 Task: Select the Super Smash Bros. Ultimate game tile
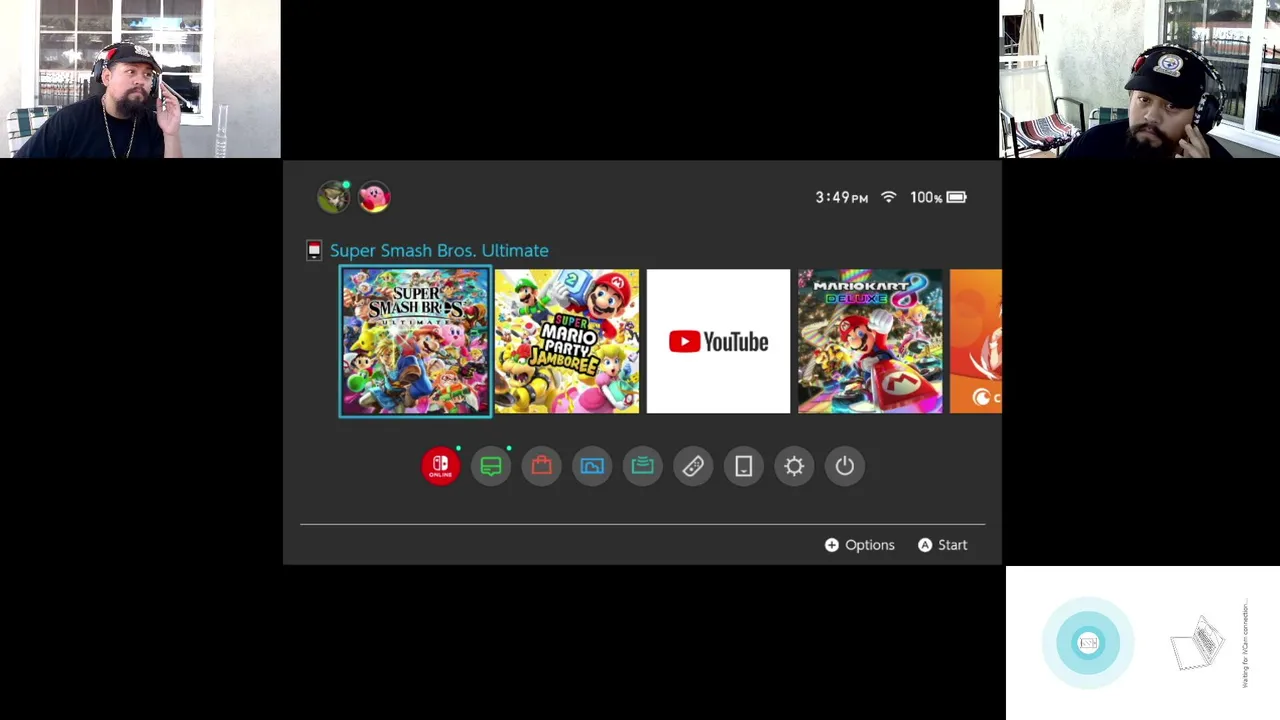[415, 341]
